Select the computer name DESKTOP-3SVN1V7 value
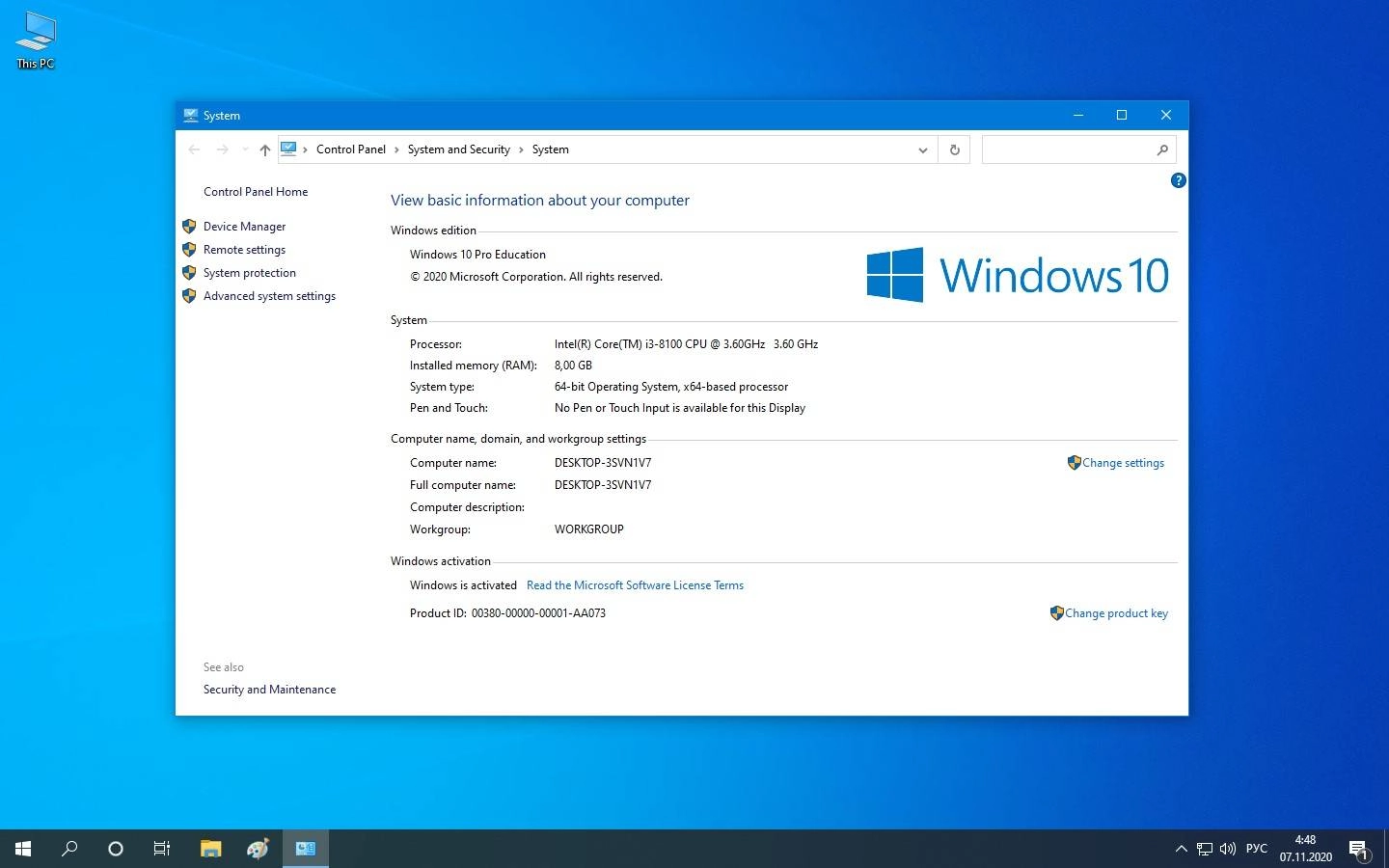 603,463
